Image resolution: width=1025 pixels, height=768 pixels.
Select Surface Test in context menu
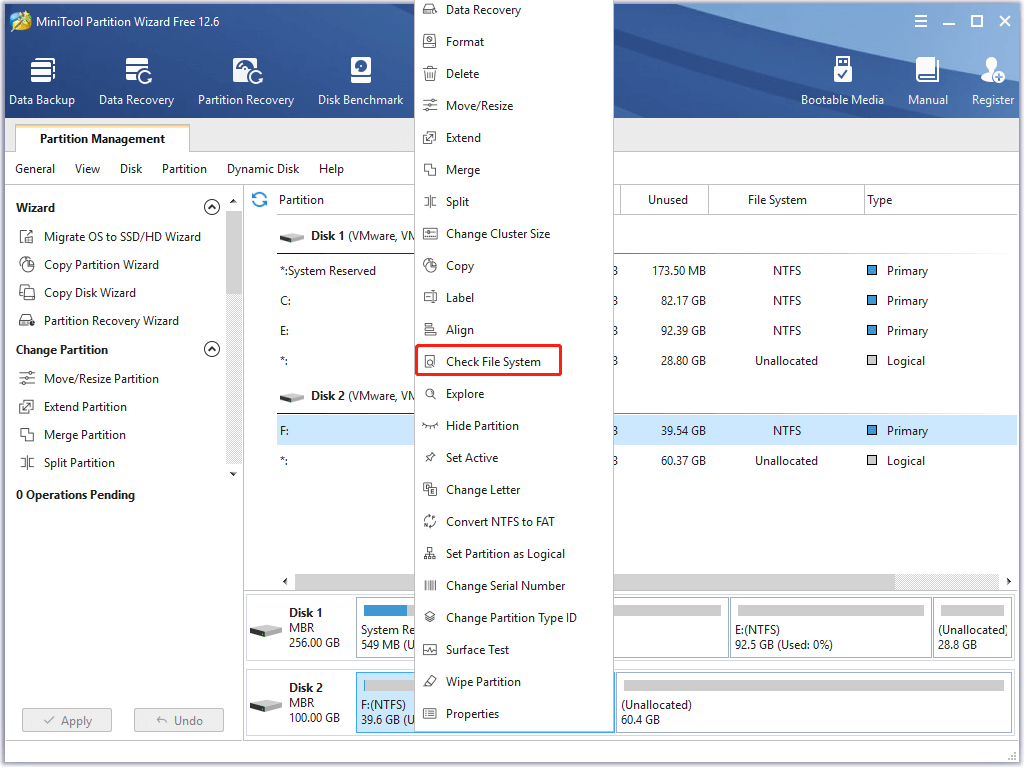pyautogui.click(x=477, y=650)
